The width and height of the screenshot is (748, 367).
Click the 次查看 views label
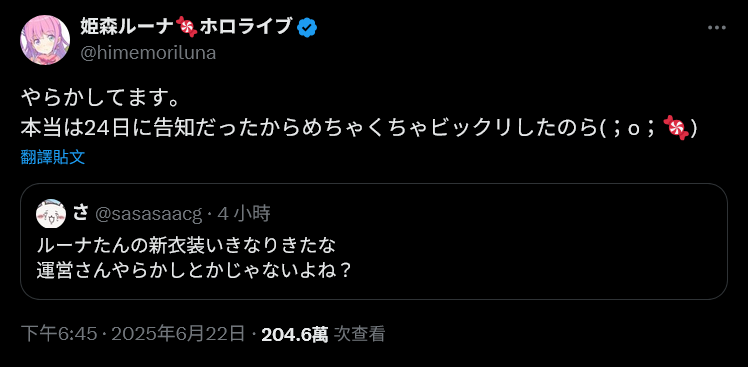[x=359, y=334]
